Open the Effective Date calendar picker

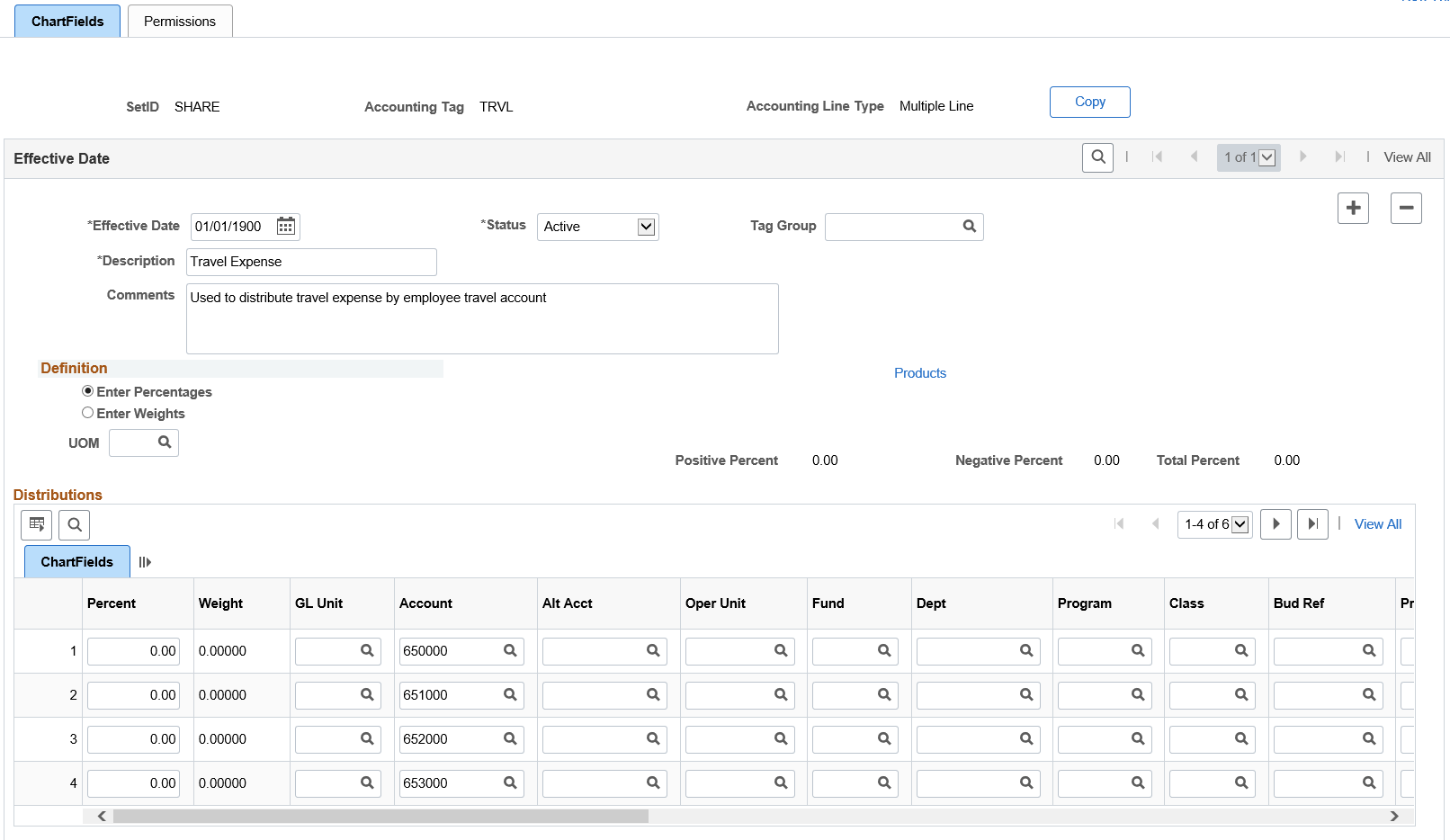point(285,226)
